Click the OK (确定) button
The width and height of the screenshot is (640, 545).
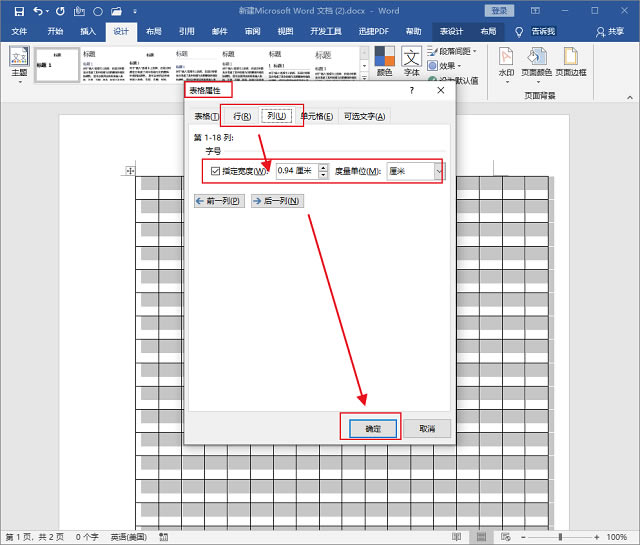pos(373,429)
